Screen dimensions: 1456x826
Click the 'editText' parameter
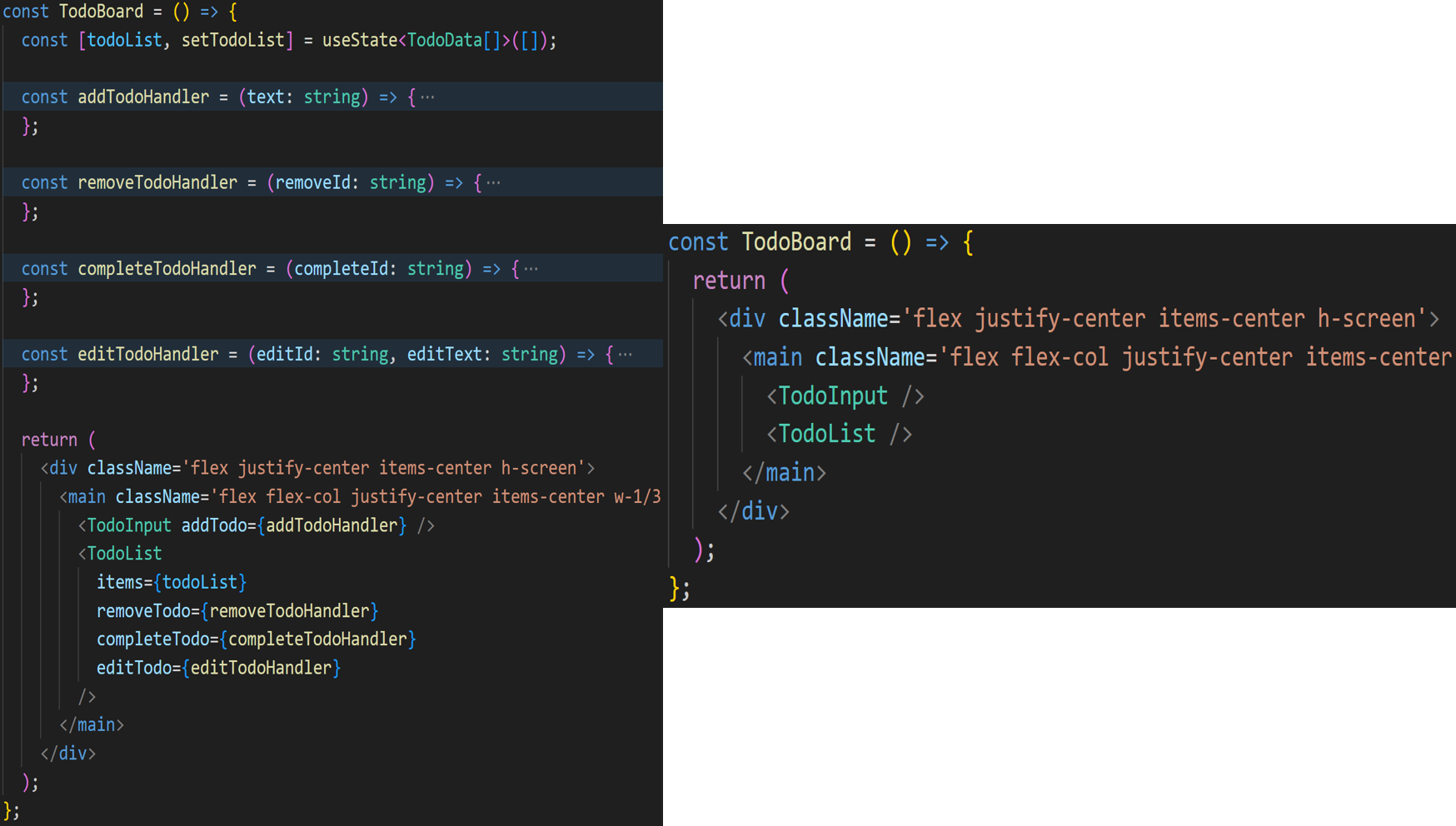coord(444,355)
